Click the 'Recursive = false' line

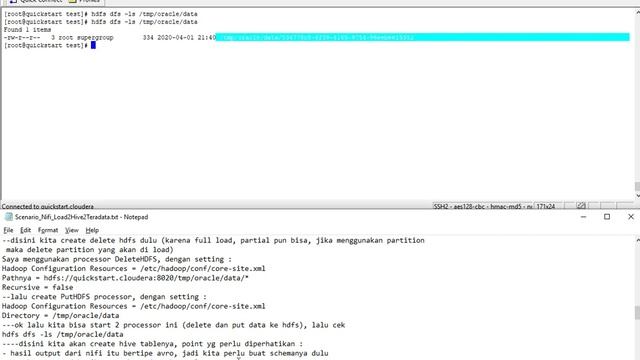point(38,287)
